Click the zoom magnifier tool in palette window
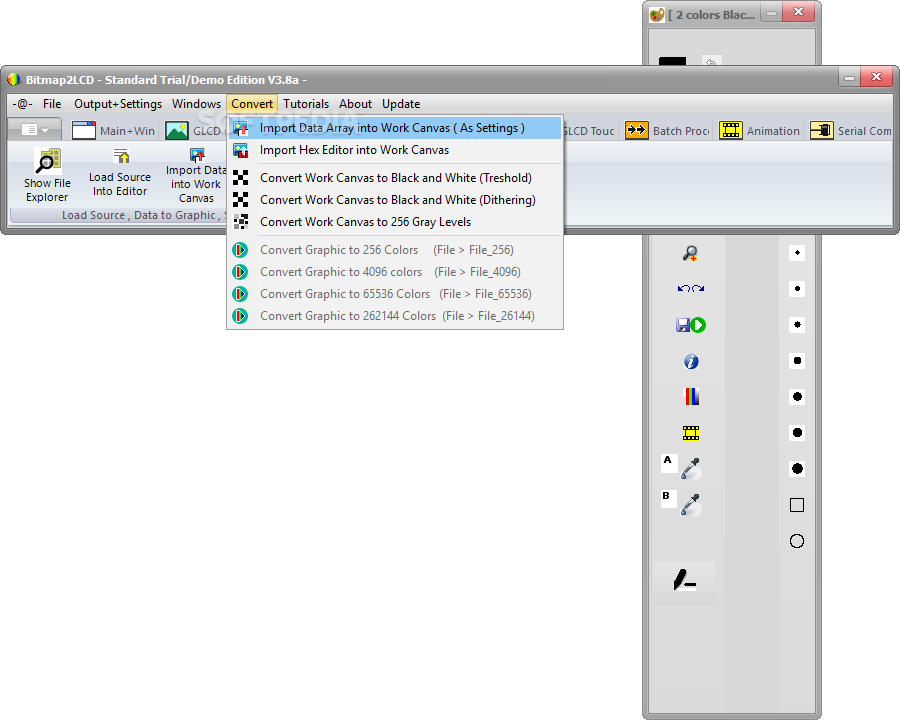 (690, 253)
